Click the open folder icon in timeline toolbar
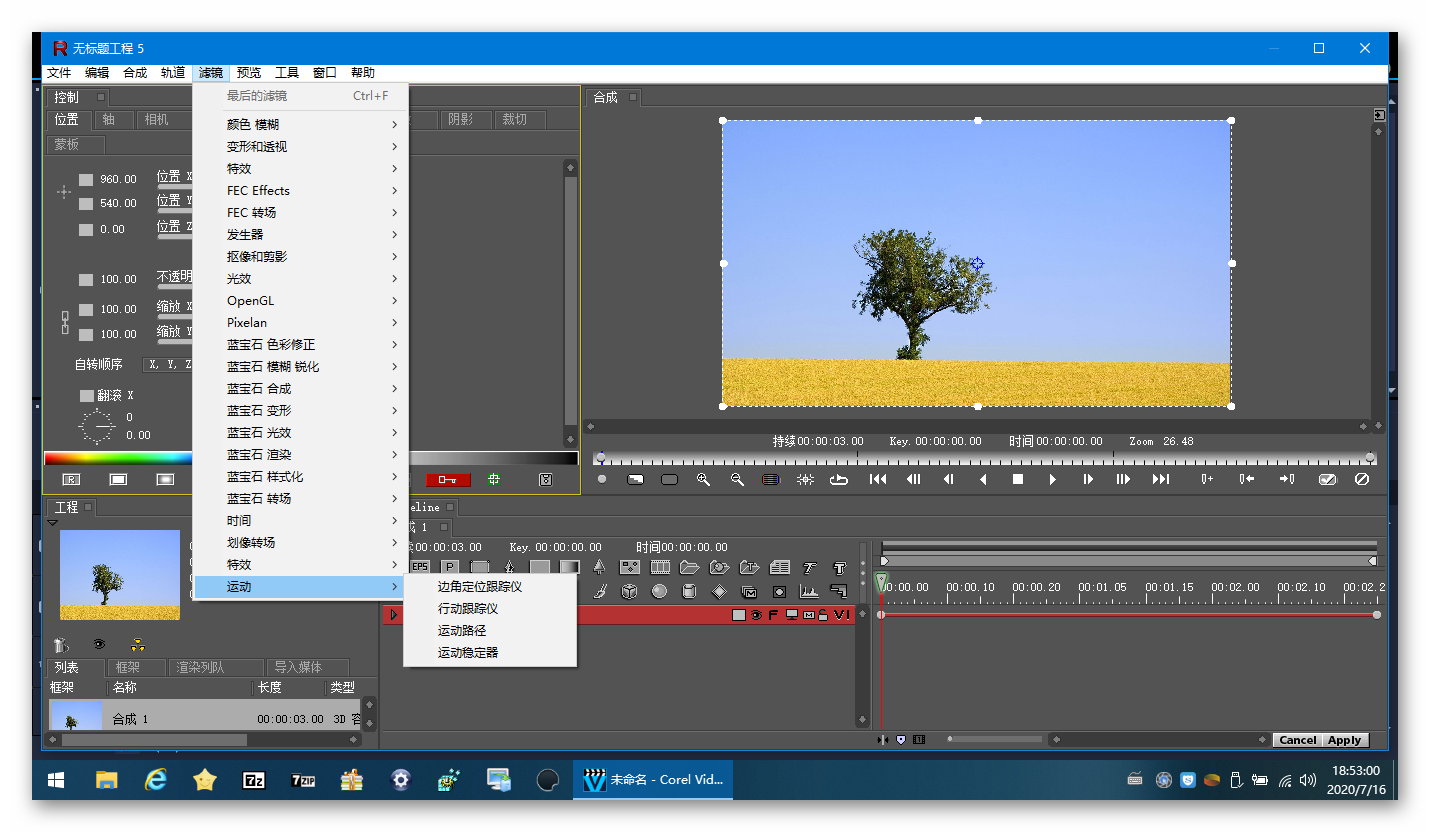 click(x=689, y=567)
